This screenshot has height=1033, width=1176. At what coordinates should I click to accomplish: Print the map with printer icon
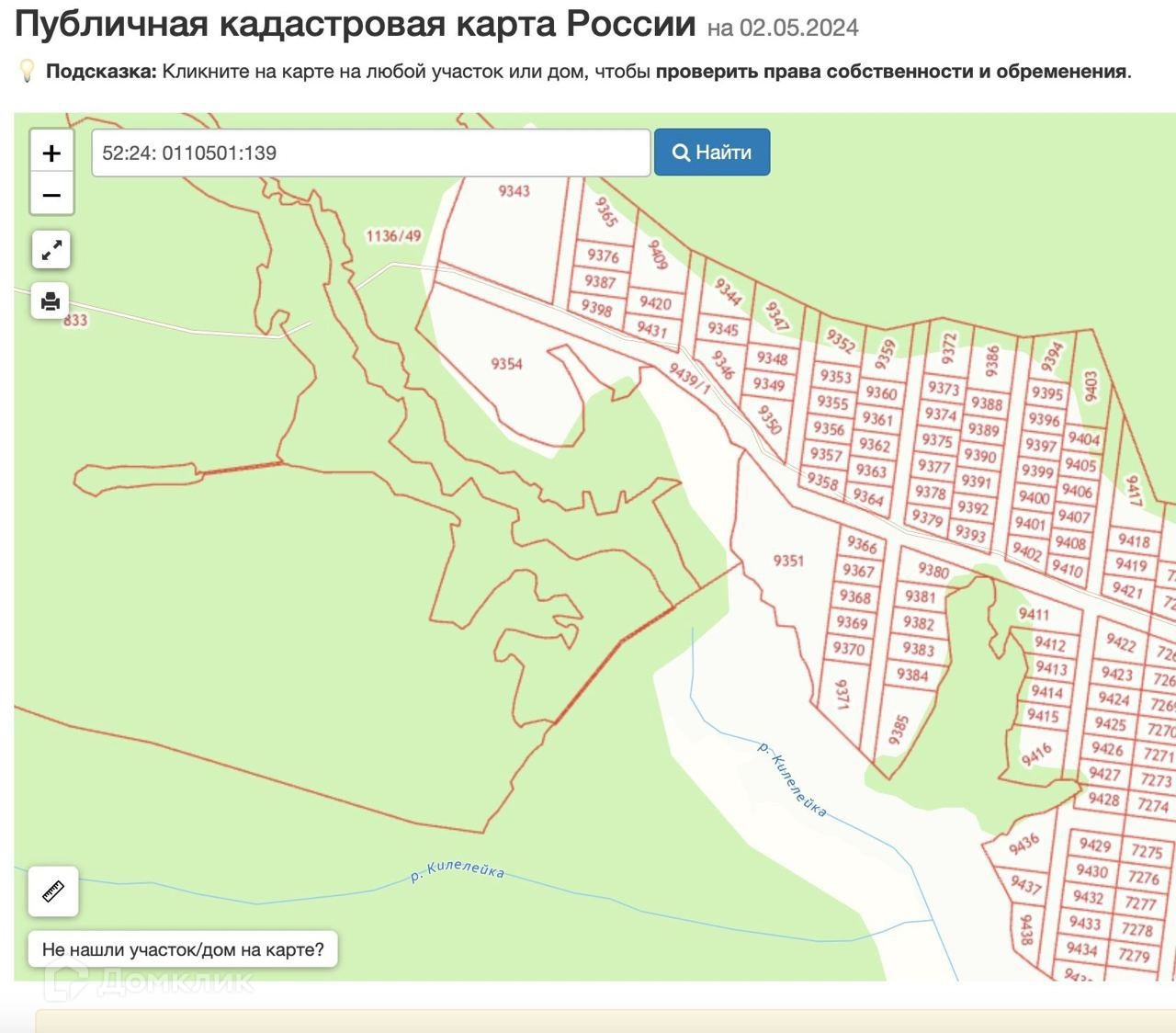pyautogui.click(x=51, y=301)
